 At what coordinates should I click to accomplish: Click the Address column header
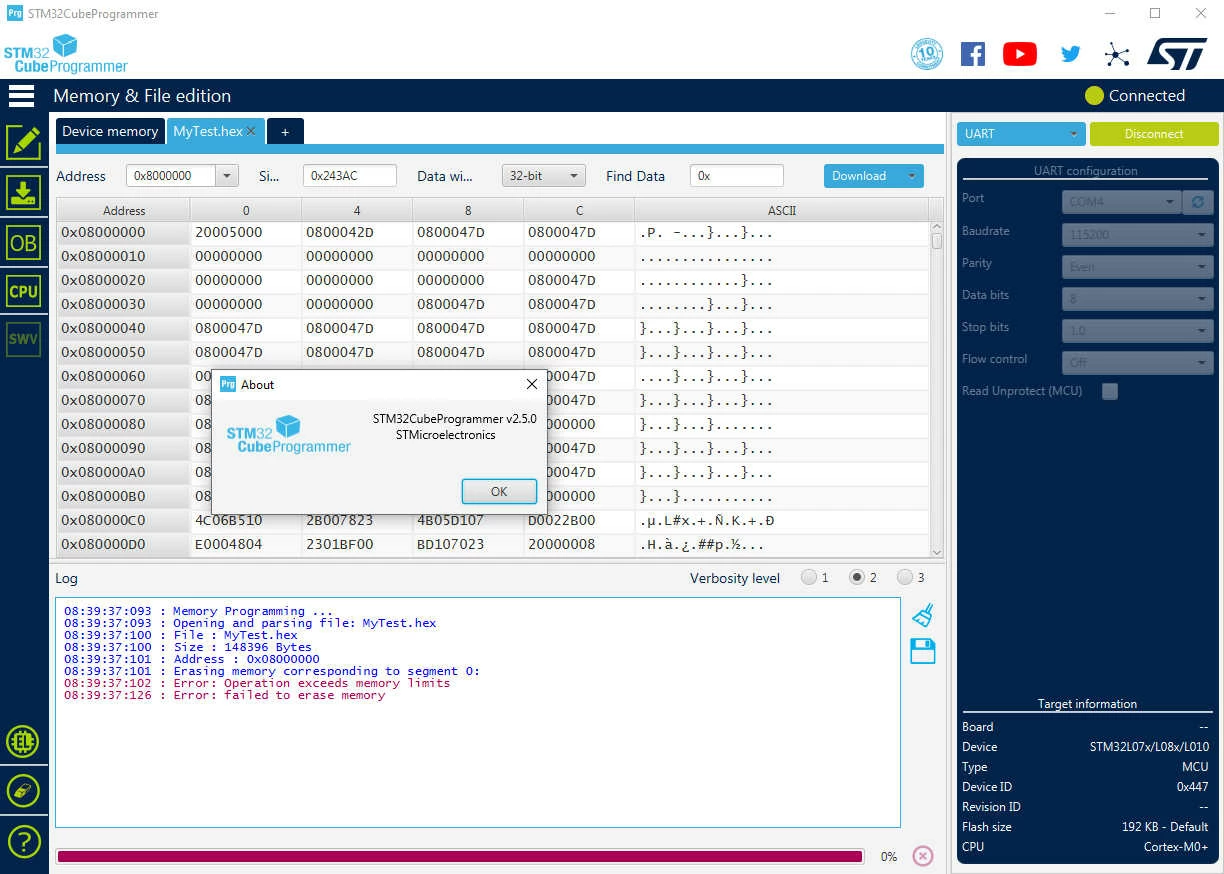[x=124, y=210]
